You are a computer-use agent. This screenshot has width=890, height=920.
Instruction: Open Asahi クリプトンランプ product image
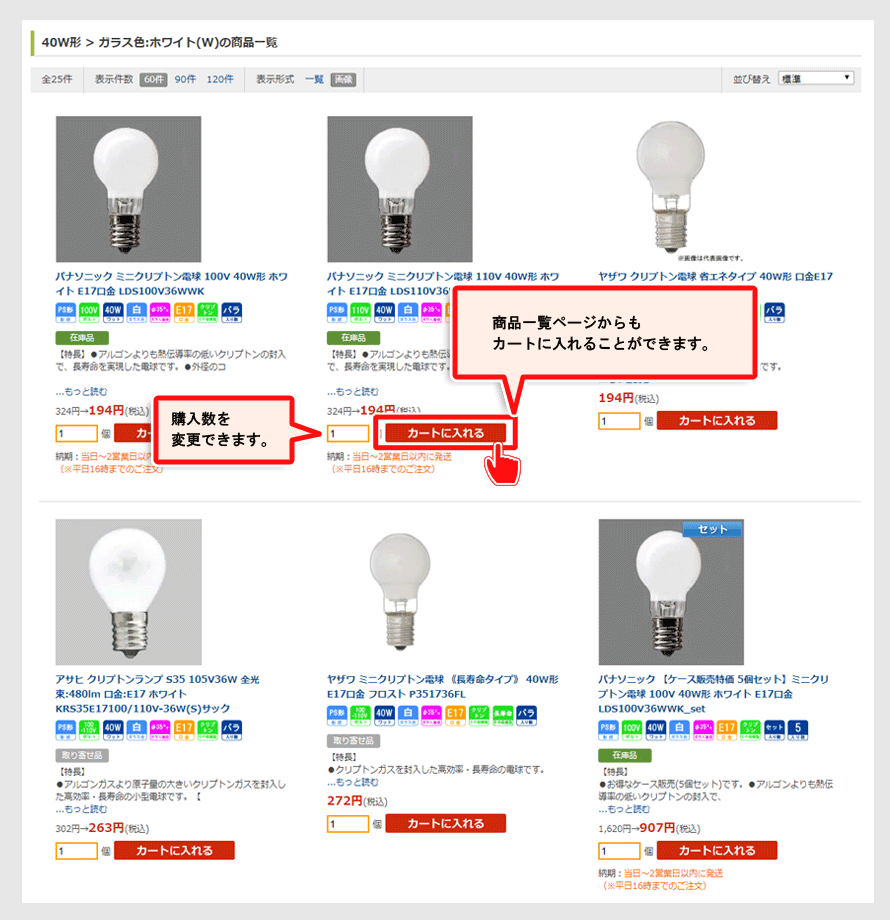(128, 592)
